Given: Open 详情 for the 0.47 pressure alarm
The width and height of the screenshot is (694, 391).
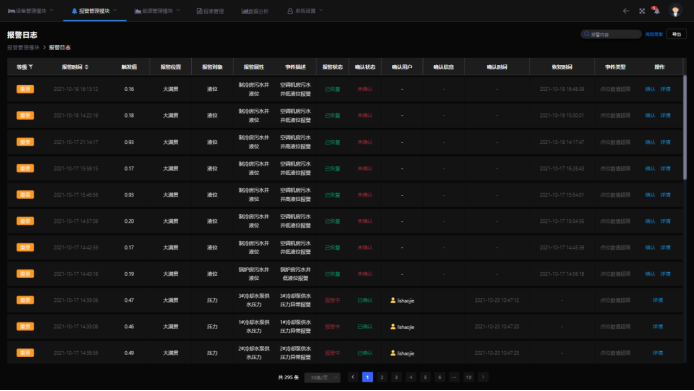Looking at the screenshot, I should coord(658,300).
